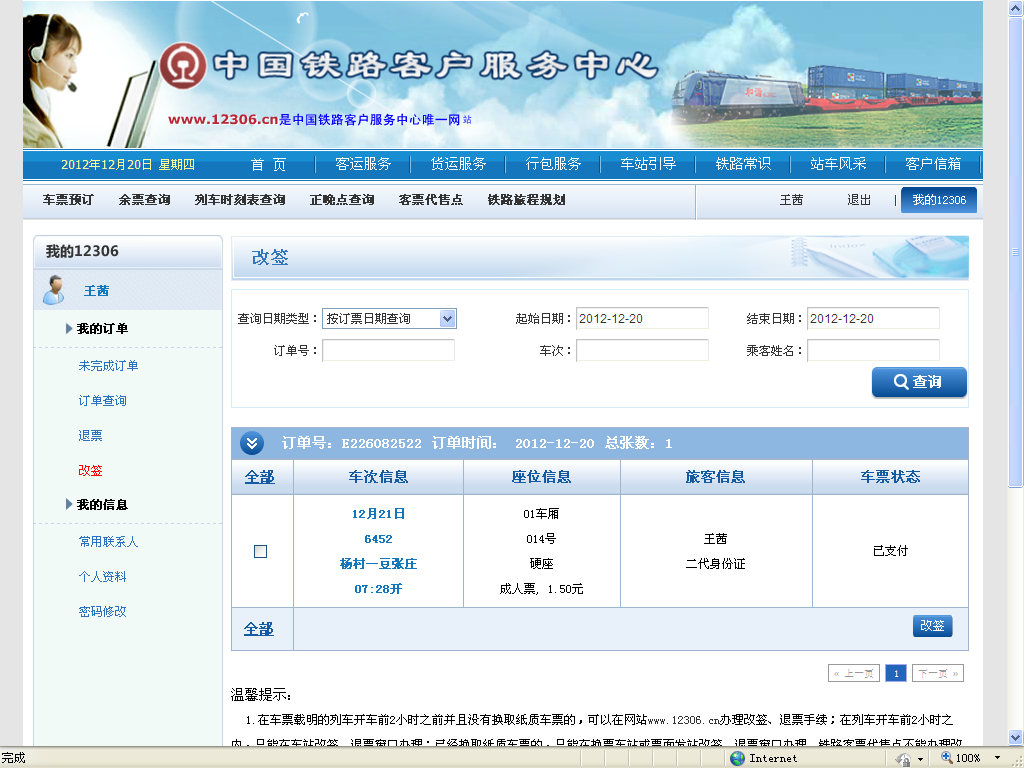Tick the checkbox for train 6452 ticket

(x=261, y=551)
